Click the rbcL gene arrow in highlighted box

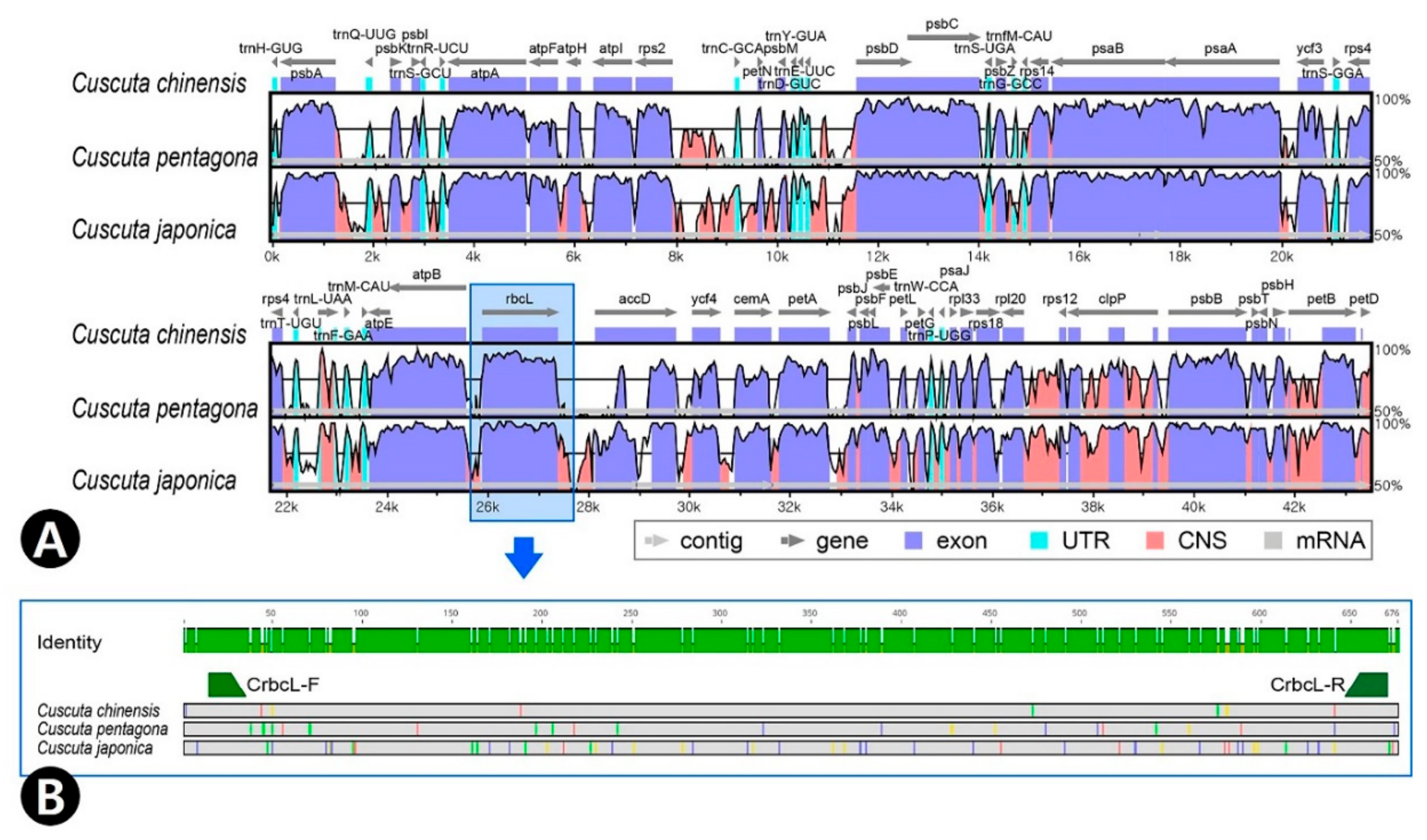(520, 312)
